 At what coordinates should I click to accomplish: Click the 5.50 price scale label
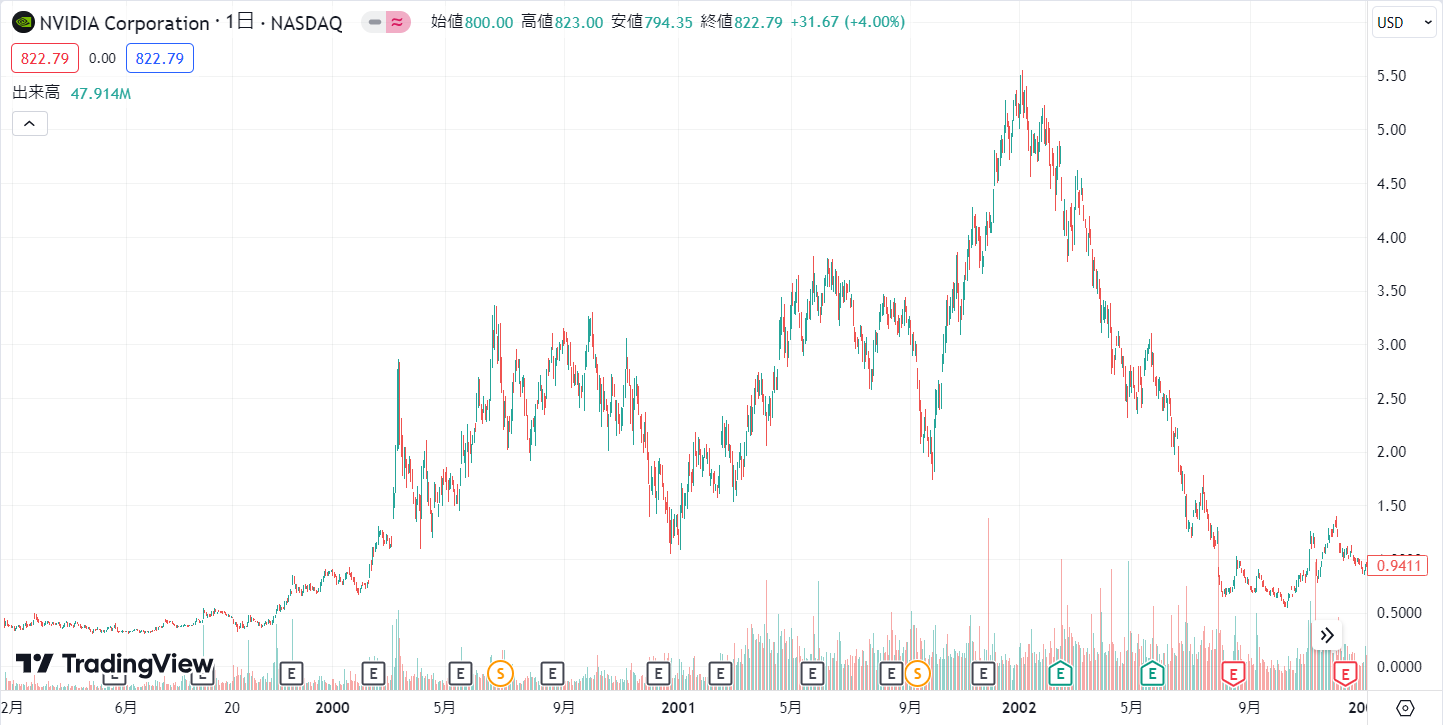click(x=1393, y=76)
